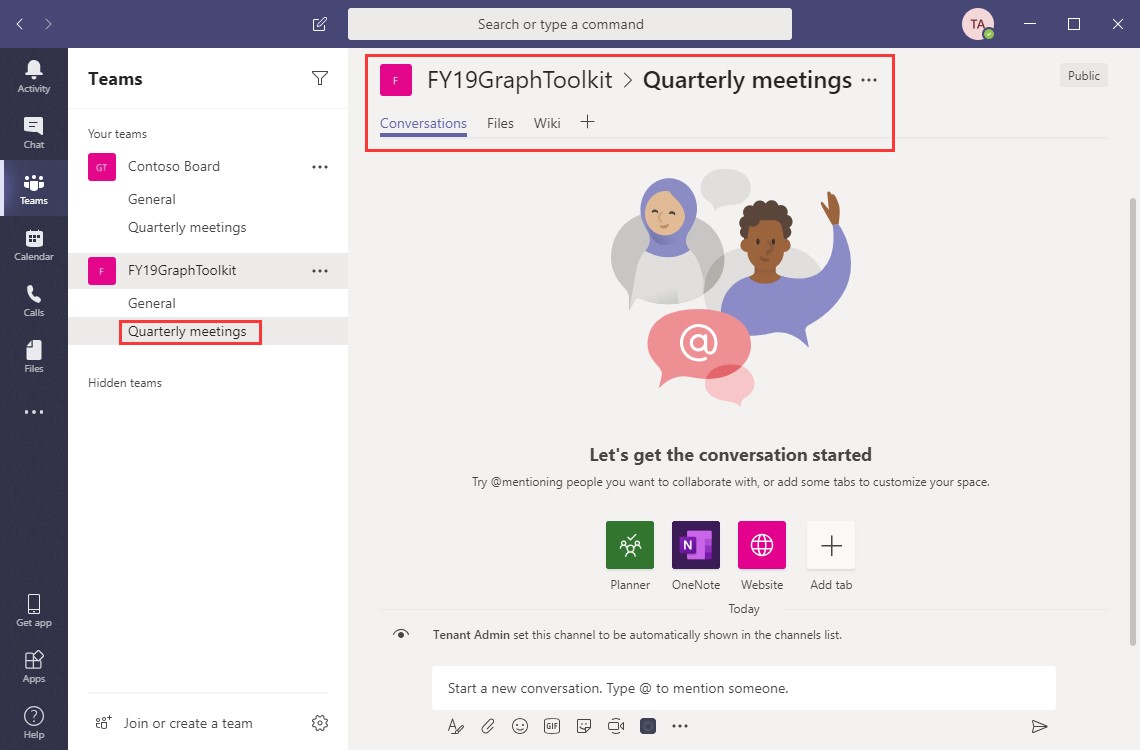Go back with the left arrow
The width and height of the screenshot is (1140, 750).
[x=20, y=24]
